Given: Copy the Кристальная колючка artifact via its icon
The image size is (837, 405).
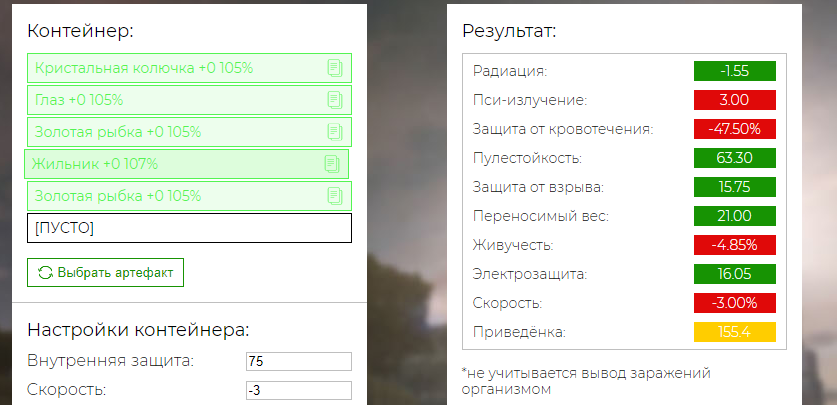Looking at the screenshot, I should [335, 68].
